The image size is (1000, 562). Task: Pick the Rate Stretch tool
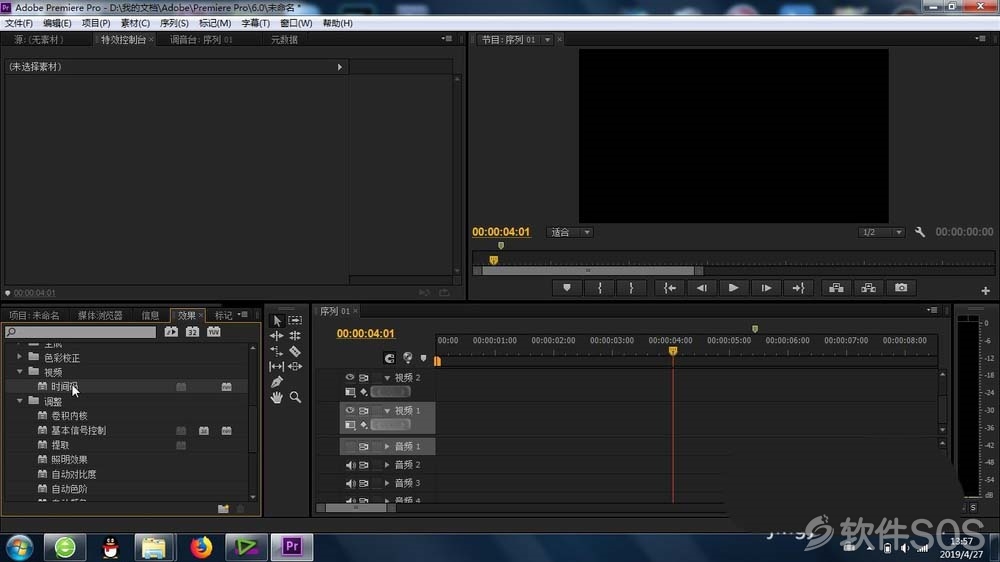tap(277, 351)
